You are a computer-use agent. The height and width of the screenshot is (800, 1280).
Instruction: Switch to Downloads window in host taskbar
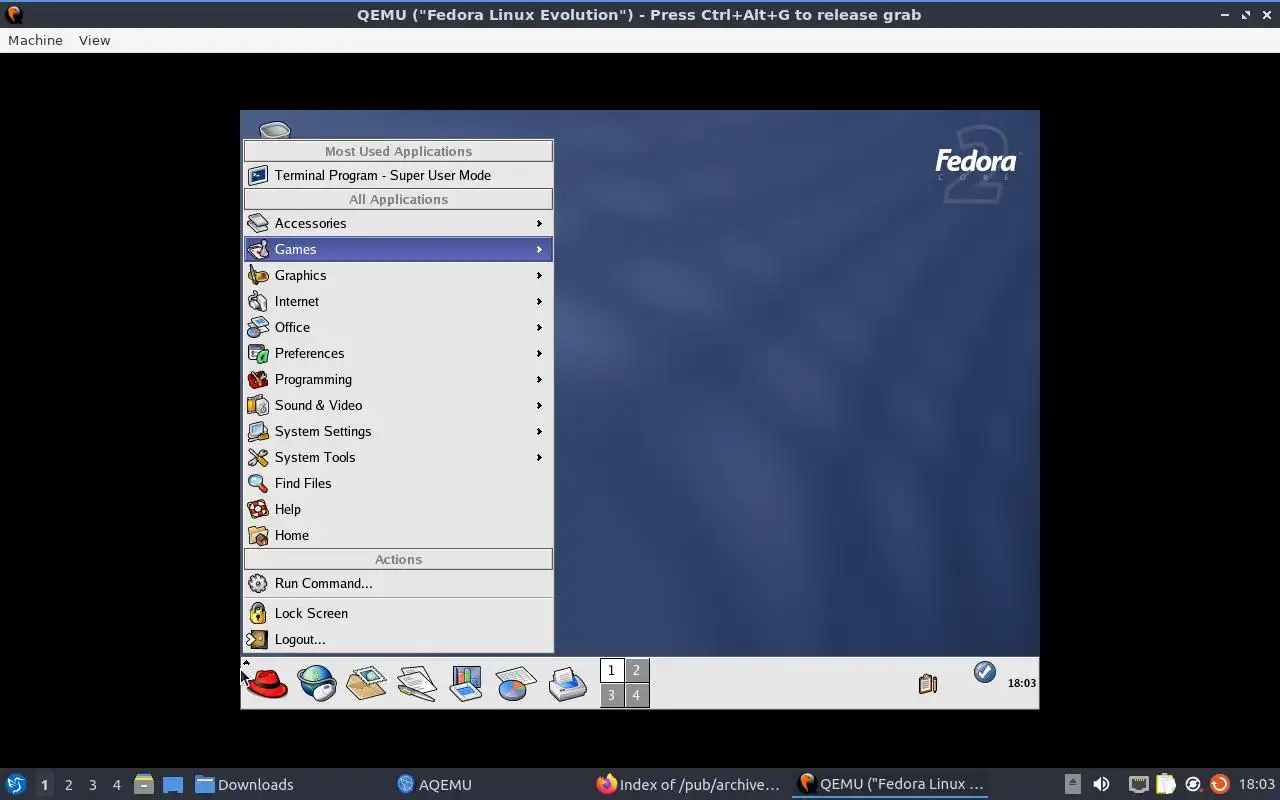pos(289,784)
